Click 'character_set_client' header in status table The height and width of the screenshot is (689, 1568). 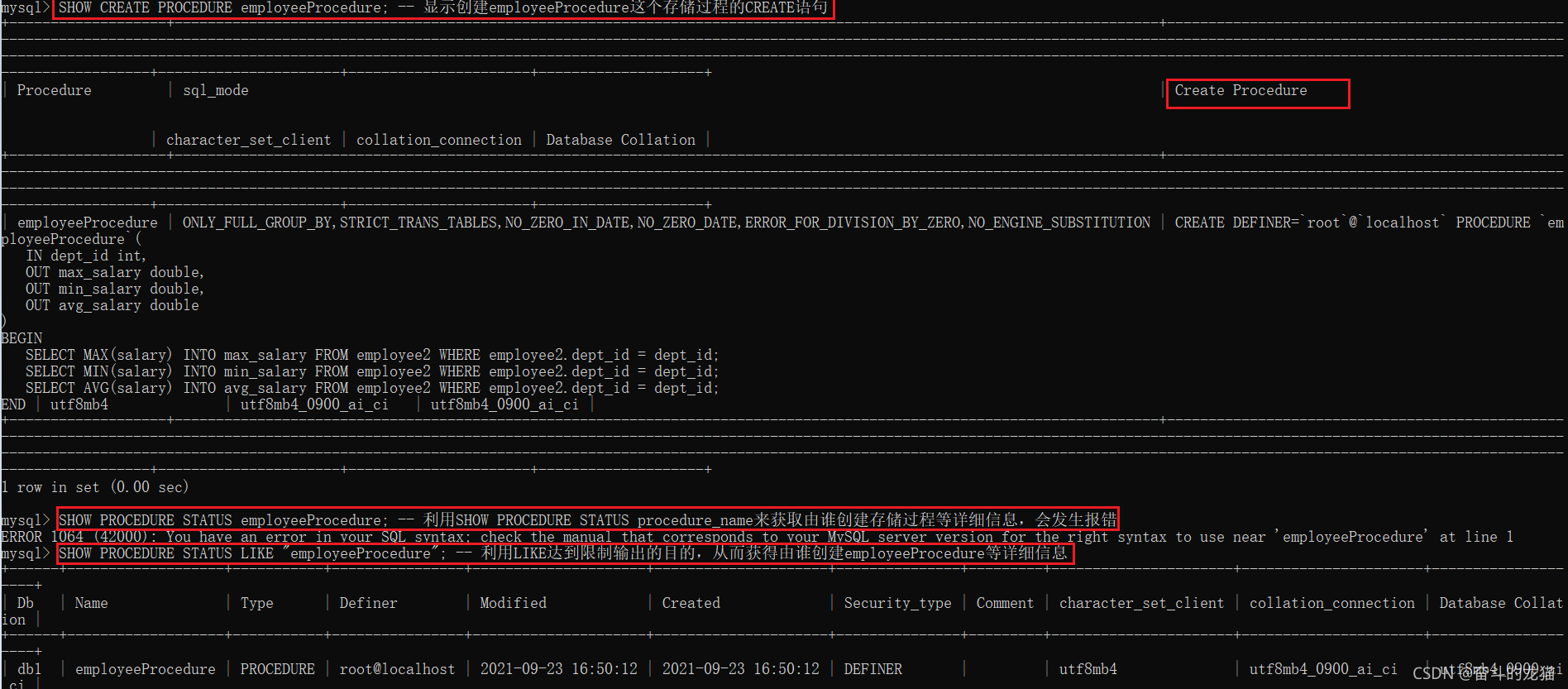click(1141, 603)
